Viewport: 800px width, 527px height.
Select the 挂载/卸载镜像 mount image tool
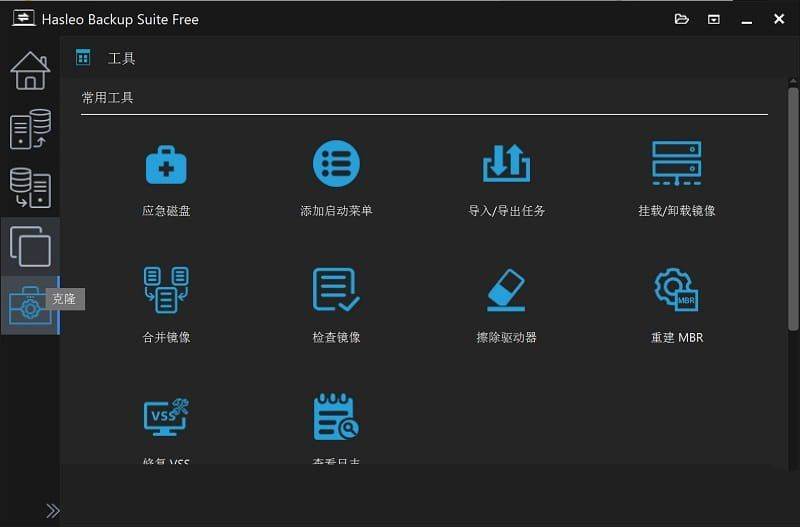click(x=676, y=164)
